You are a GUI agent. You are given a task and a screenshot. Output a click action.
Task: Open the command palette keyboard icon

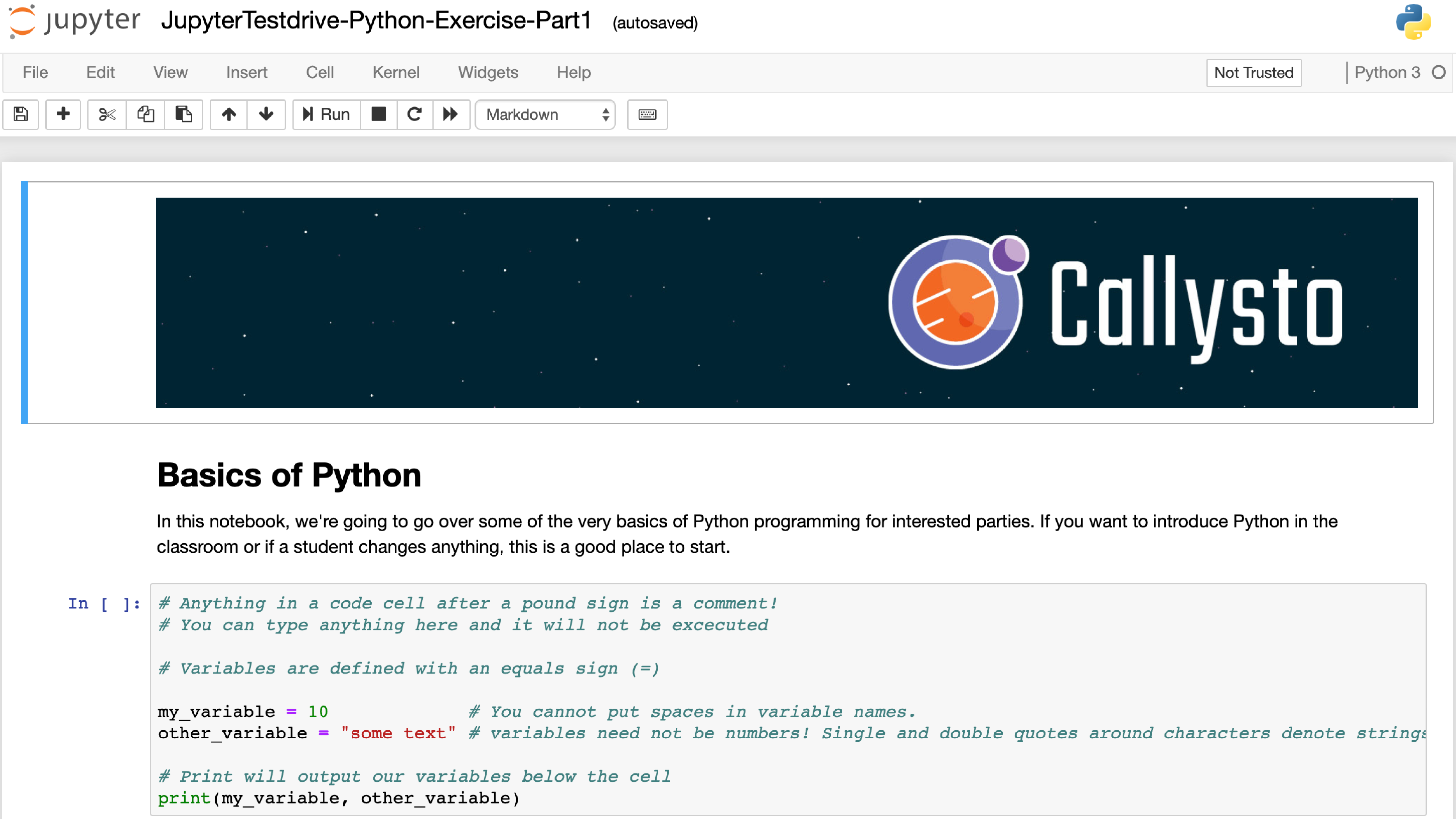647,115
